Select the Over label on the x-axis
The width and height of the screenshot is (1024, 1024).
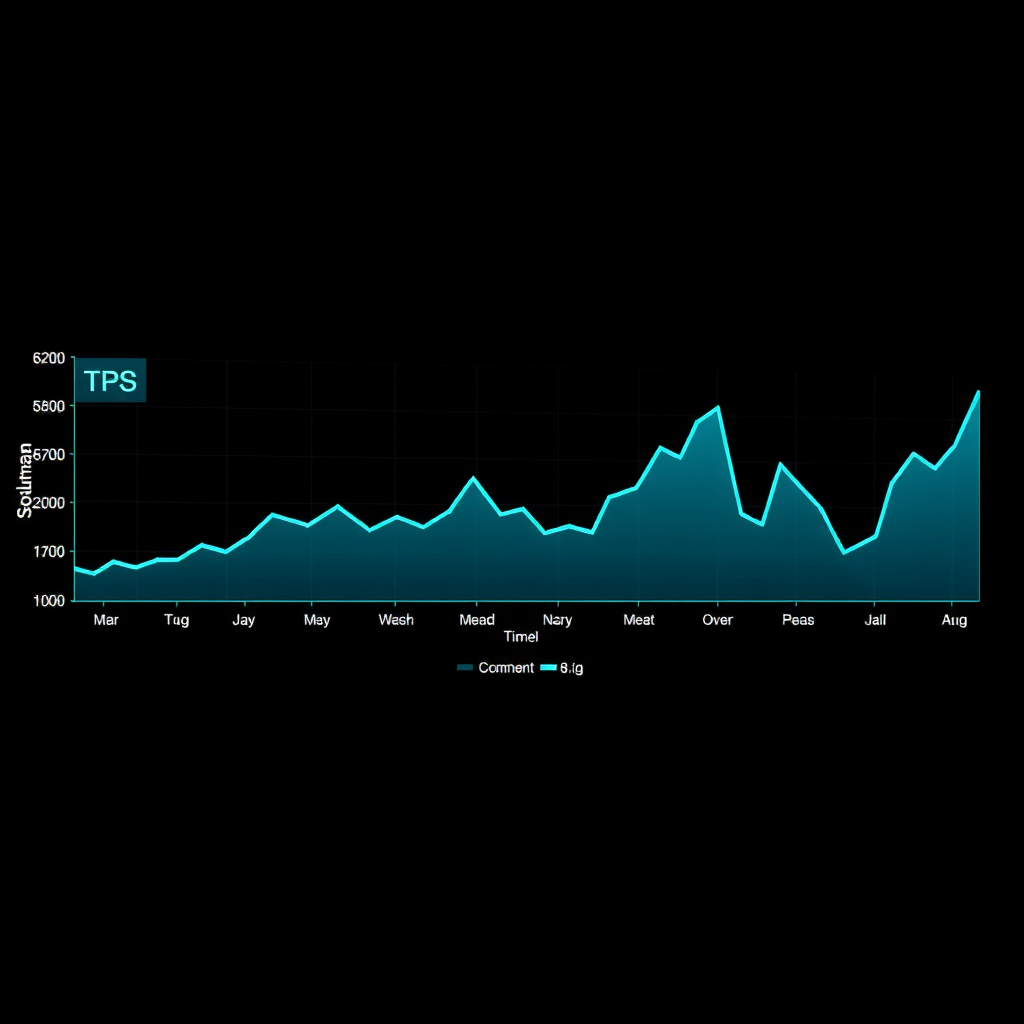(717, 620)
